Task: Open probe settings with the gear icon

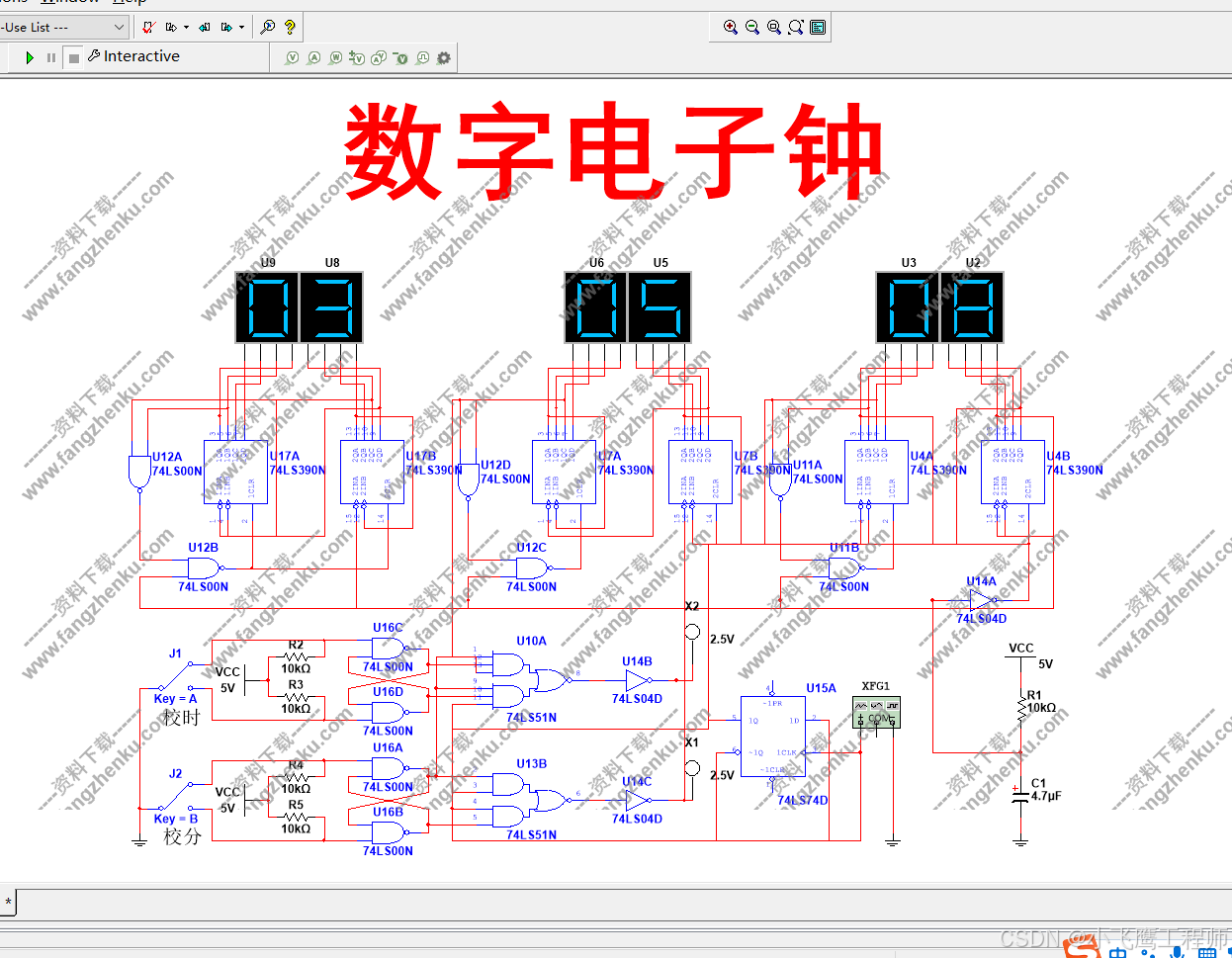Action: [443, 57]
